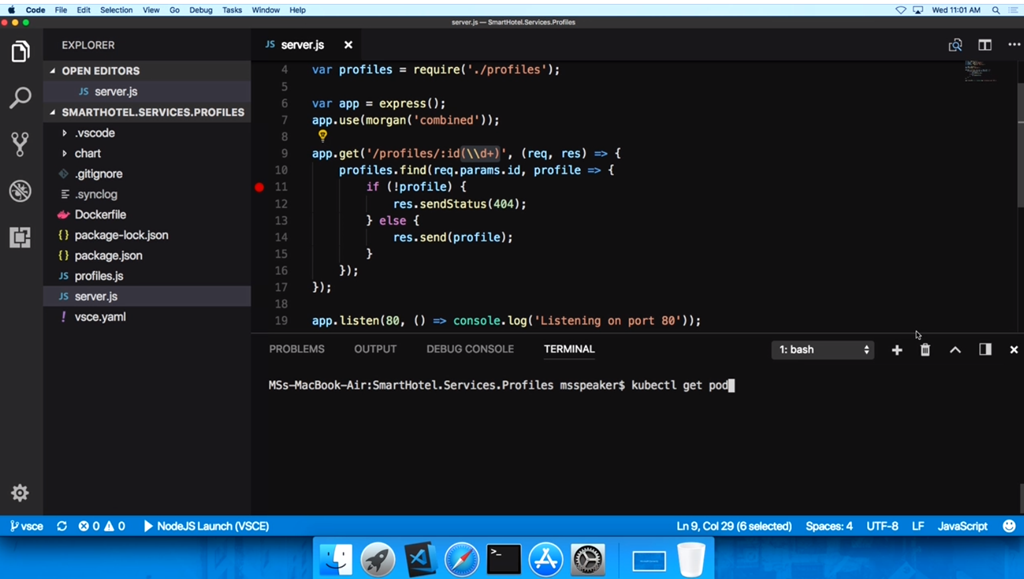Image resolution: width=1024 pixels, height=579 pixels.
Task: Open the Selection menu in the menu bar
Action: point(116,9)
